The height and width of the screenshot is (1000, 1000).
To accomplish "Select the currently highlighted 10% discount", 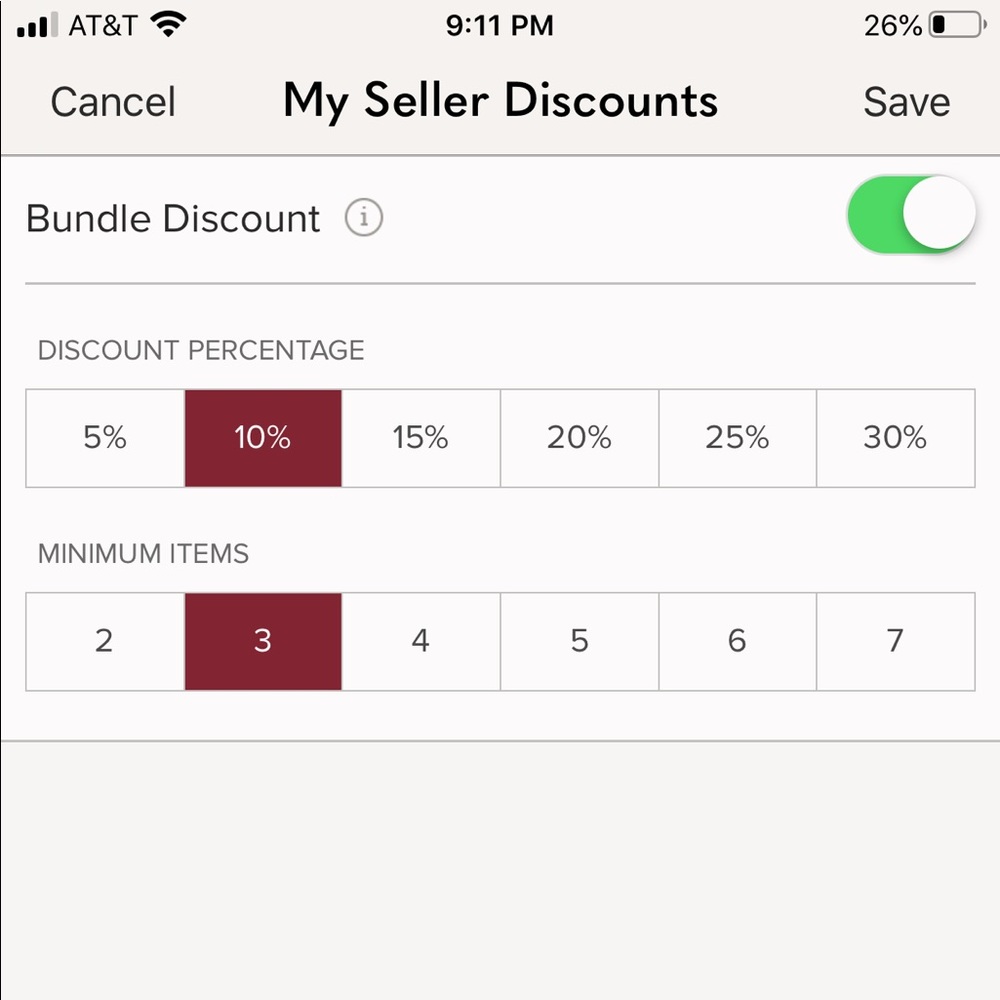I will click(x=262, y=438).
